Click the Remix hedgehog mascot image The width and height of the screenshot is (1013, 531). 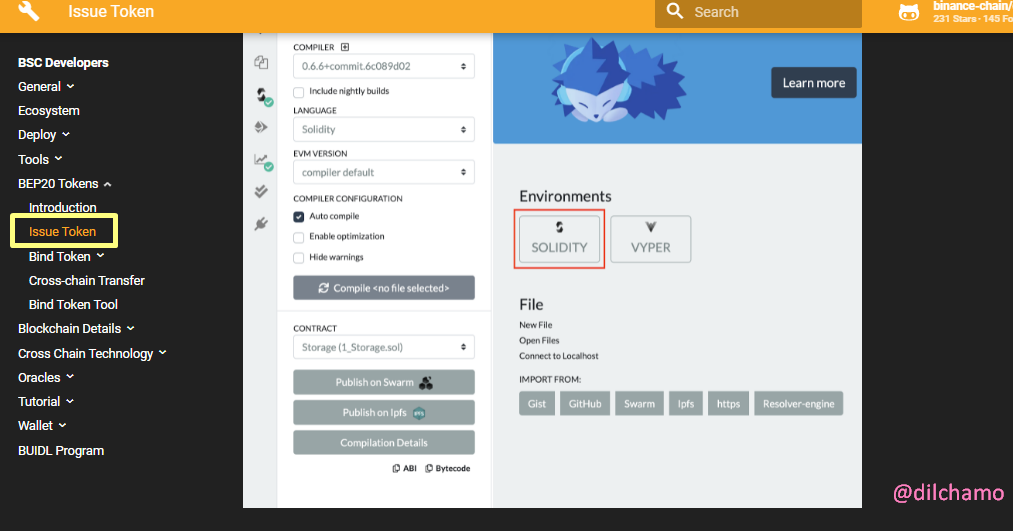(617, 81)
